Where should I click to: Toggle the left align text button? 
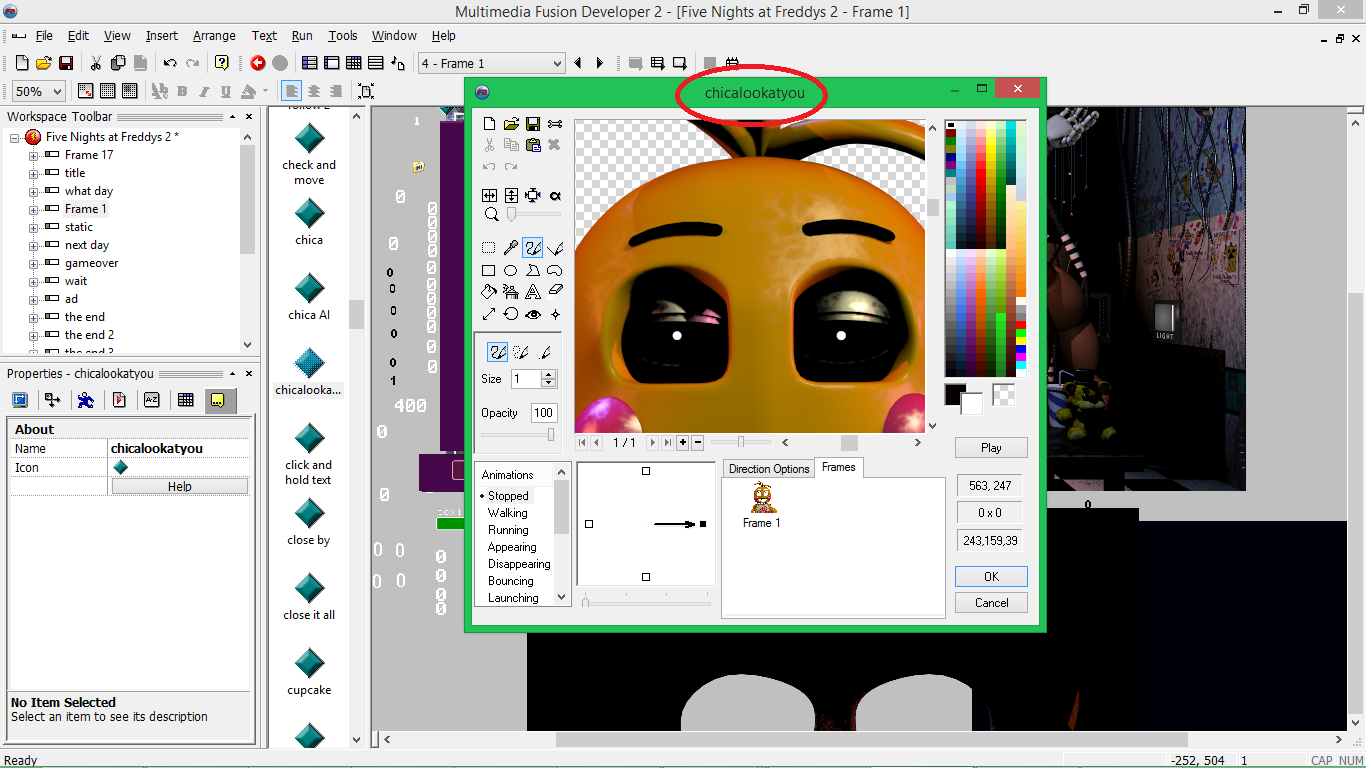click(292, 91)
